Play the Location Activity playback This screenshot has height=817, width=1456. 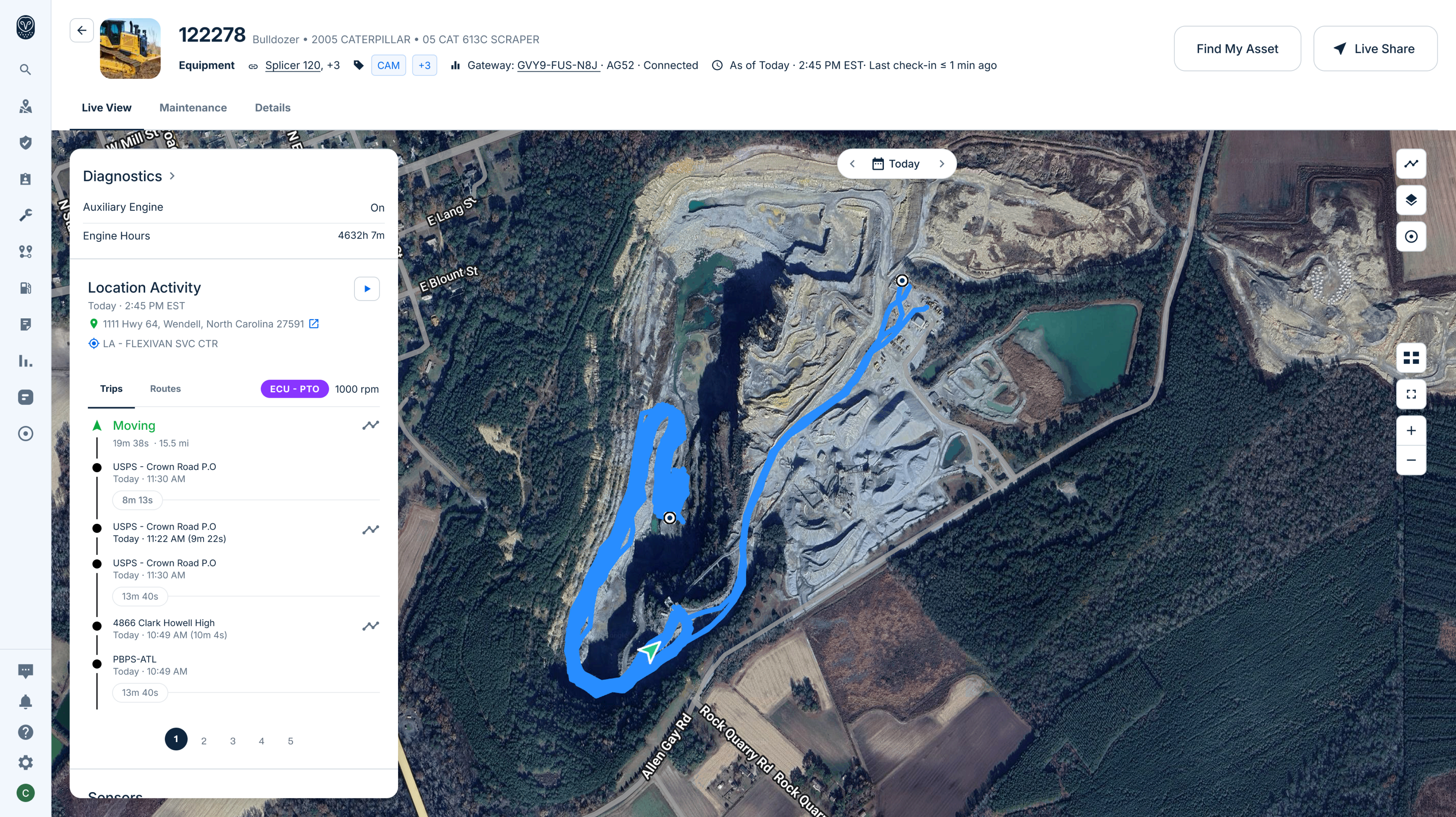pos(367,289)
